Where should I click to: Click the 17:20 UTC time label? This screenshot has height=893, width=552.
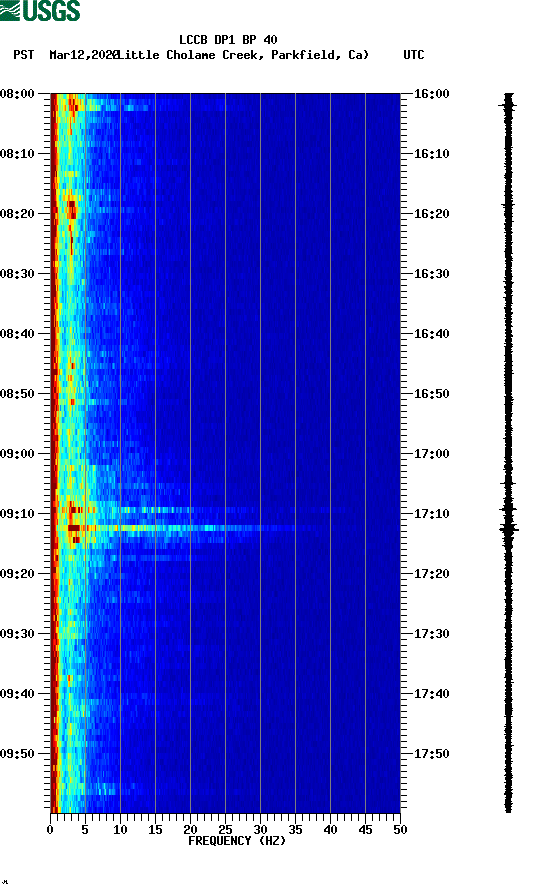click(x=431, y=574)
